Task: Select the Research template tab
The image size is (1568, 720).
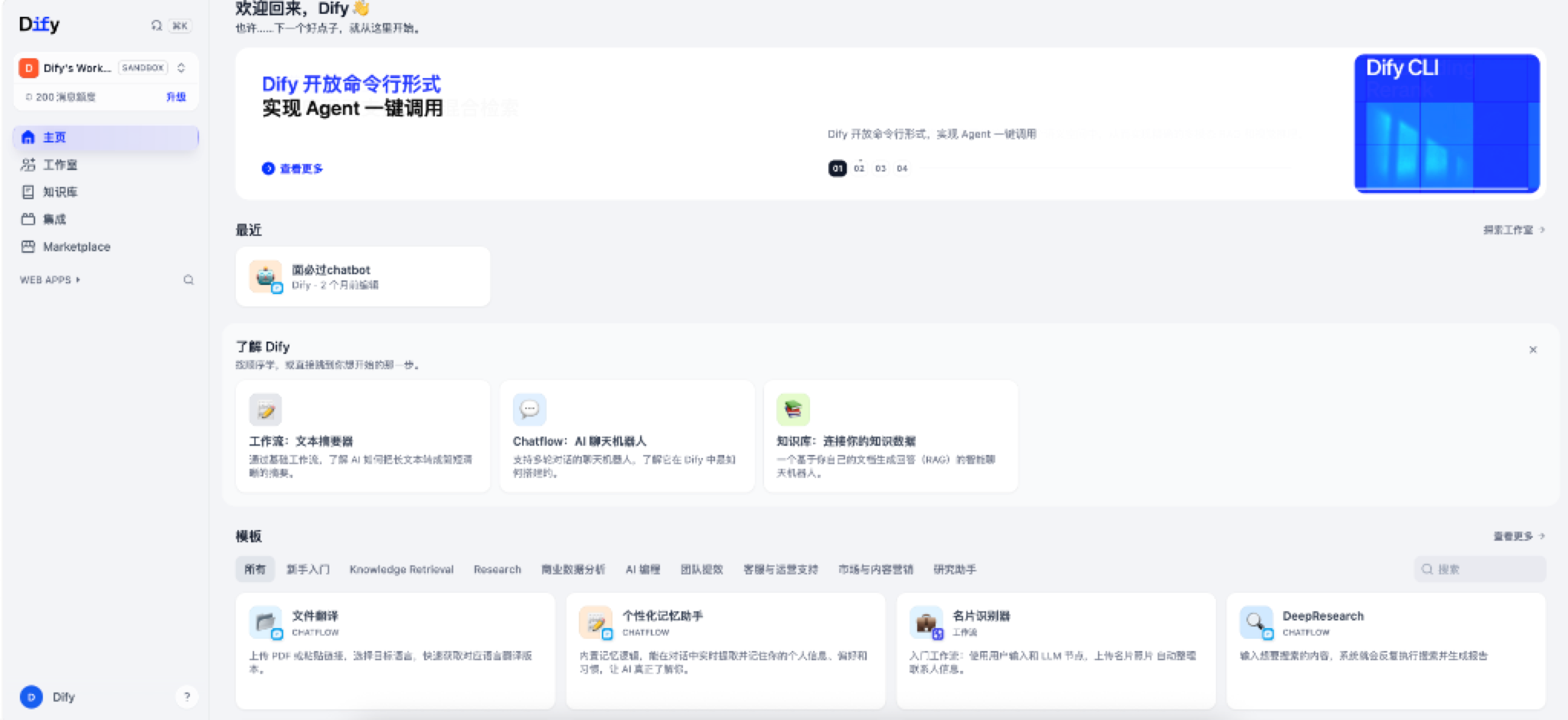Action: coord(497,569)
